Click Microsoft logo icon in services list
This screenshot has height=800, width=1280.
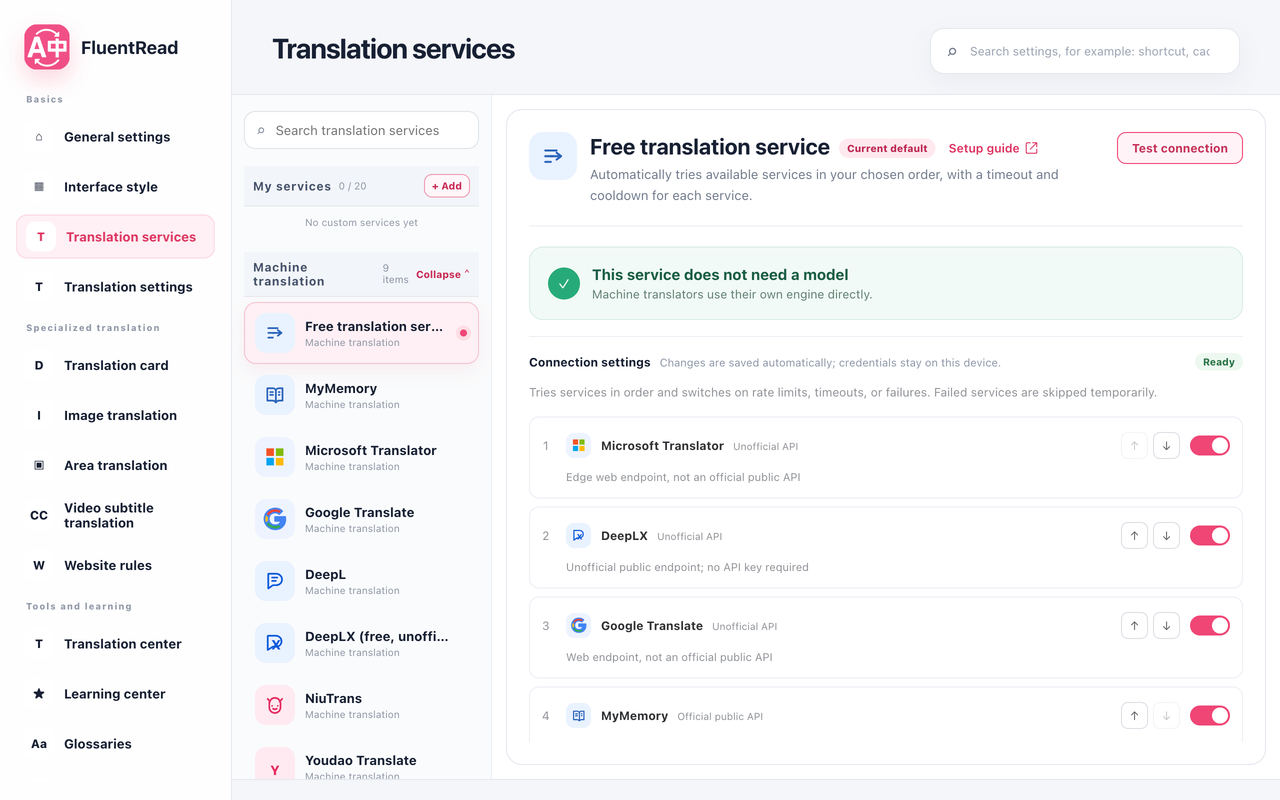tap(275, 457)
